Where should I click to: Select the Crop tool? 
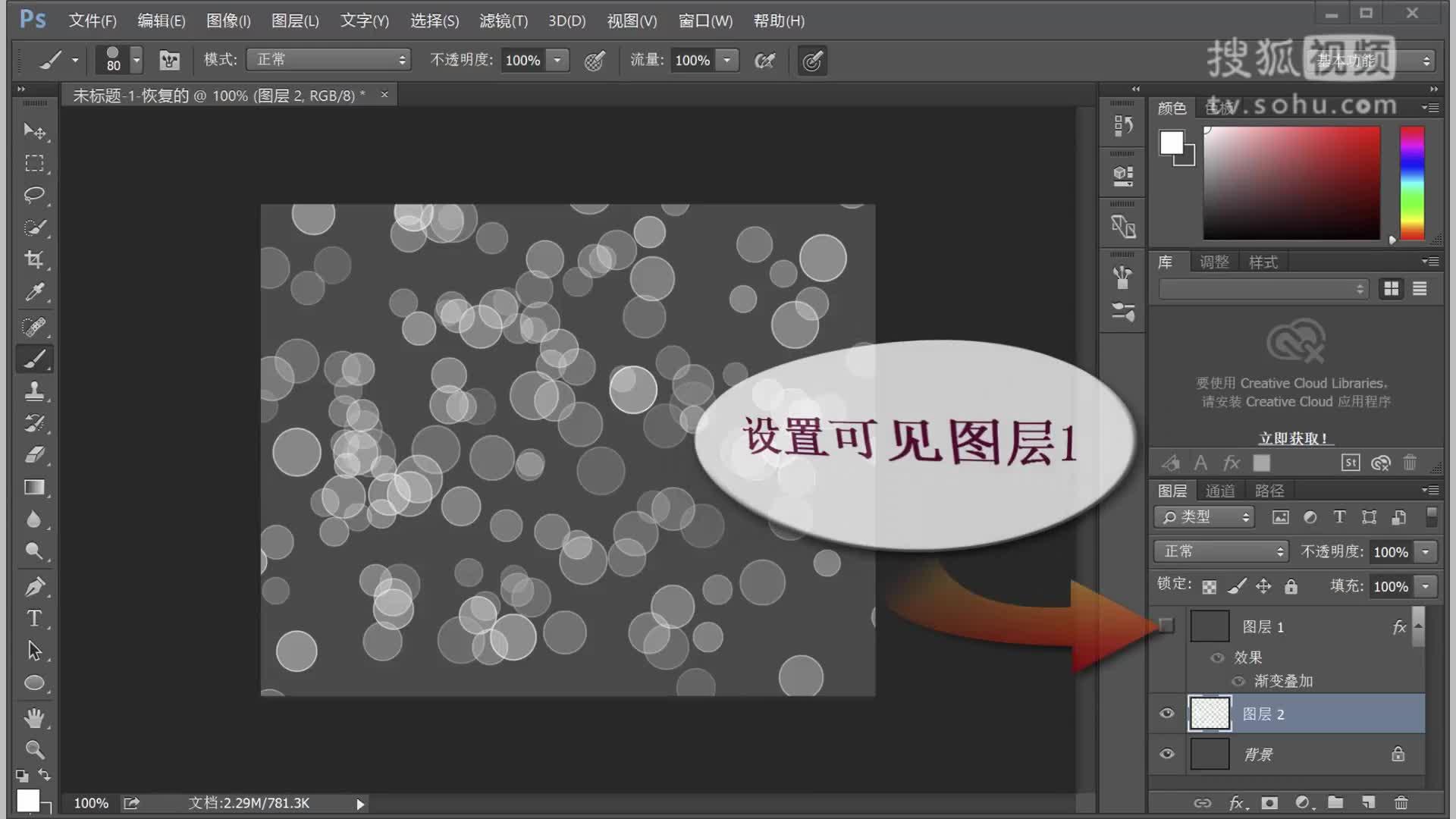coord(34,259)
